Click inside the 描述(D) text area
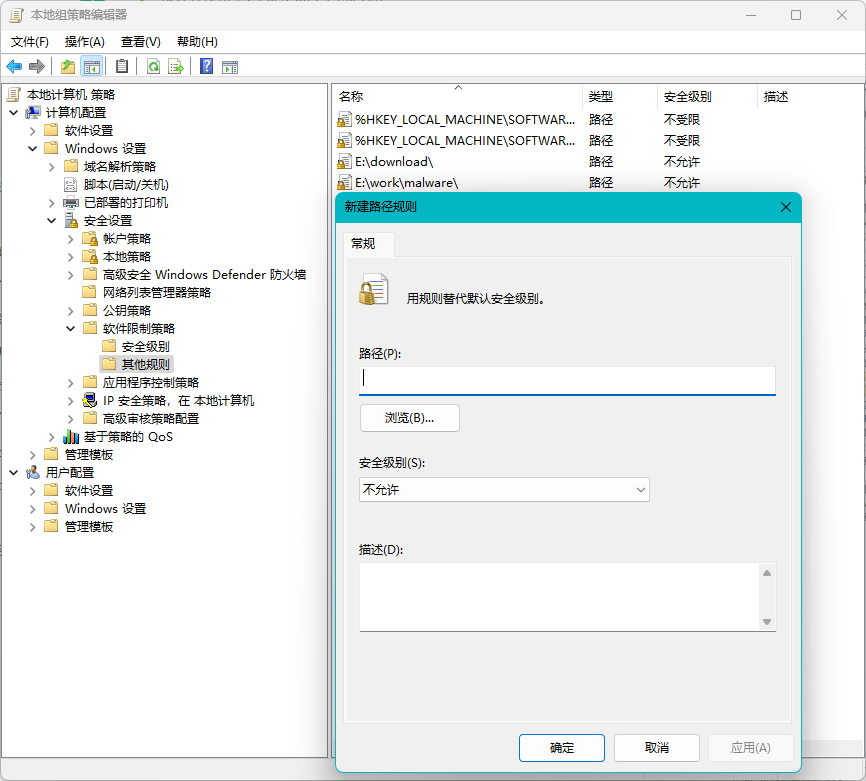This screenshot has height=781, width=866. pos(559,597)
